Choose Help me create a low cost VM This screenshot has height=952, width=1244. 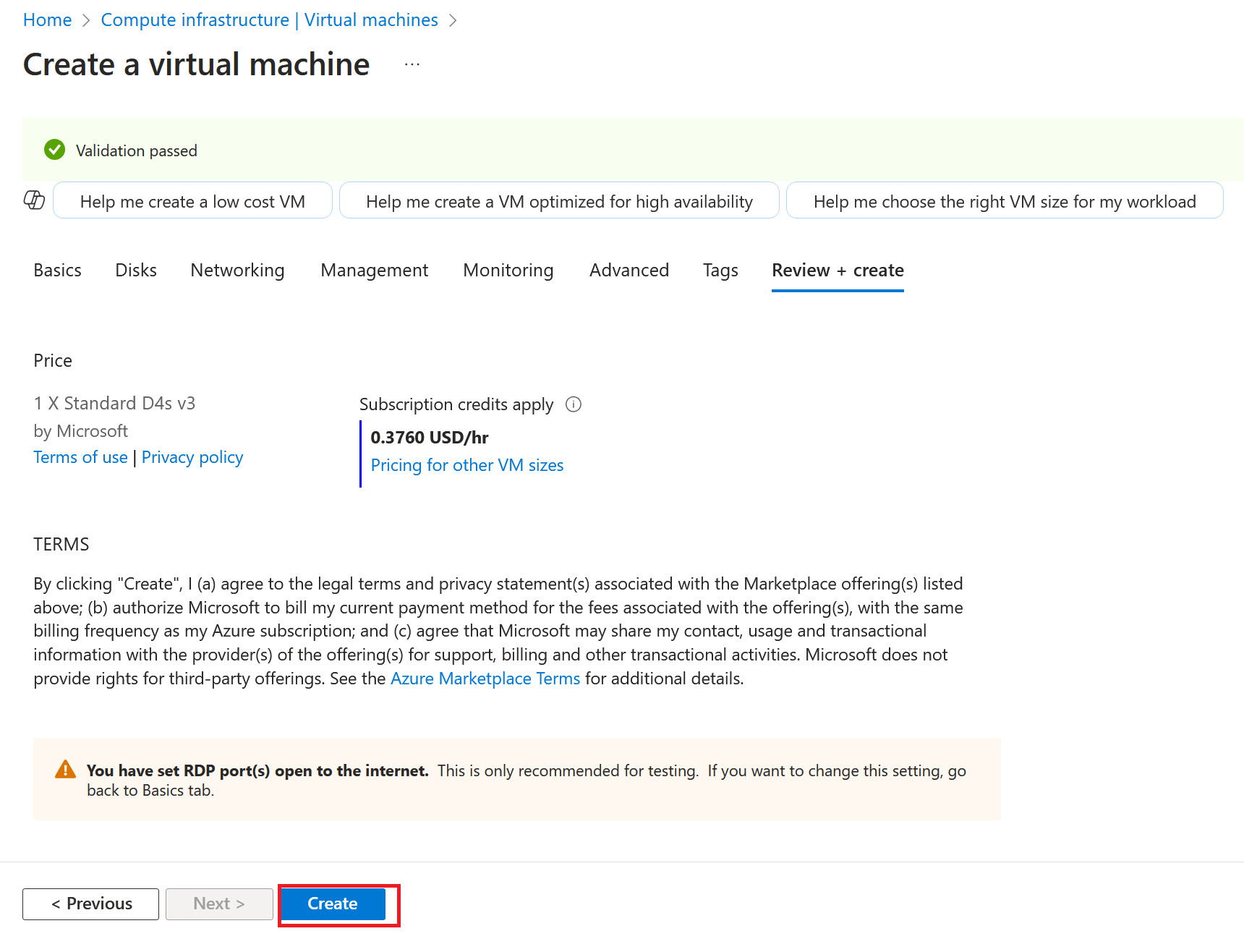tap(192, 201)
